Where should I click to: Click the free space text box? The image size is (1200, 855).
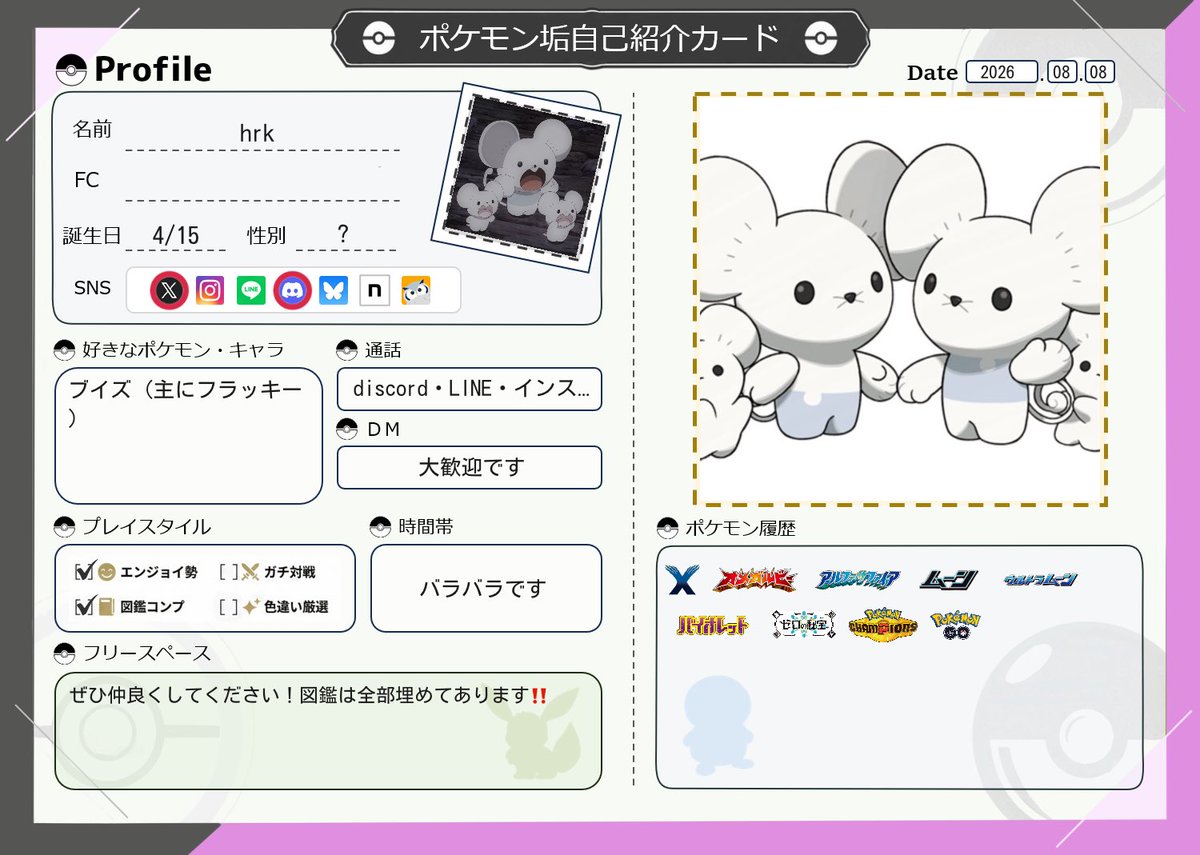click(328, 730)
